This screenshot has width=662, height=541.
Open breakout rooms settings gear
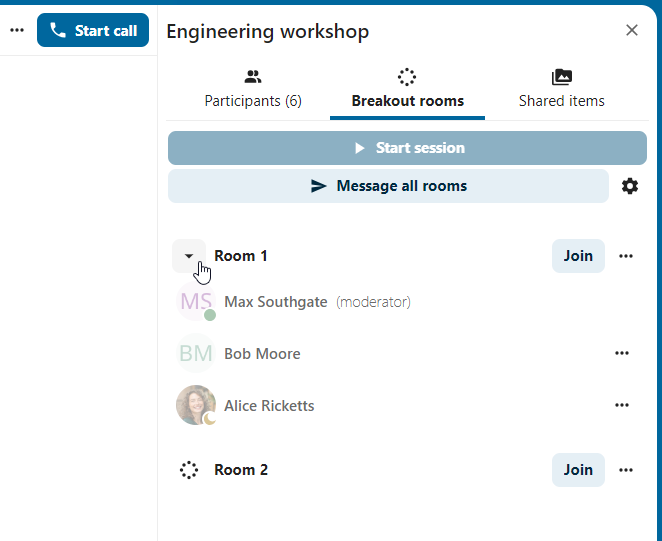(630, 186)
